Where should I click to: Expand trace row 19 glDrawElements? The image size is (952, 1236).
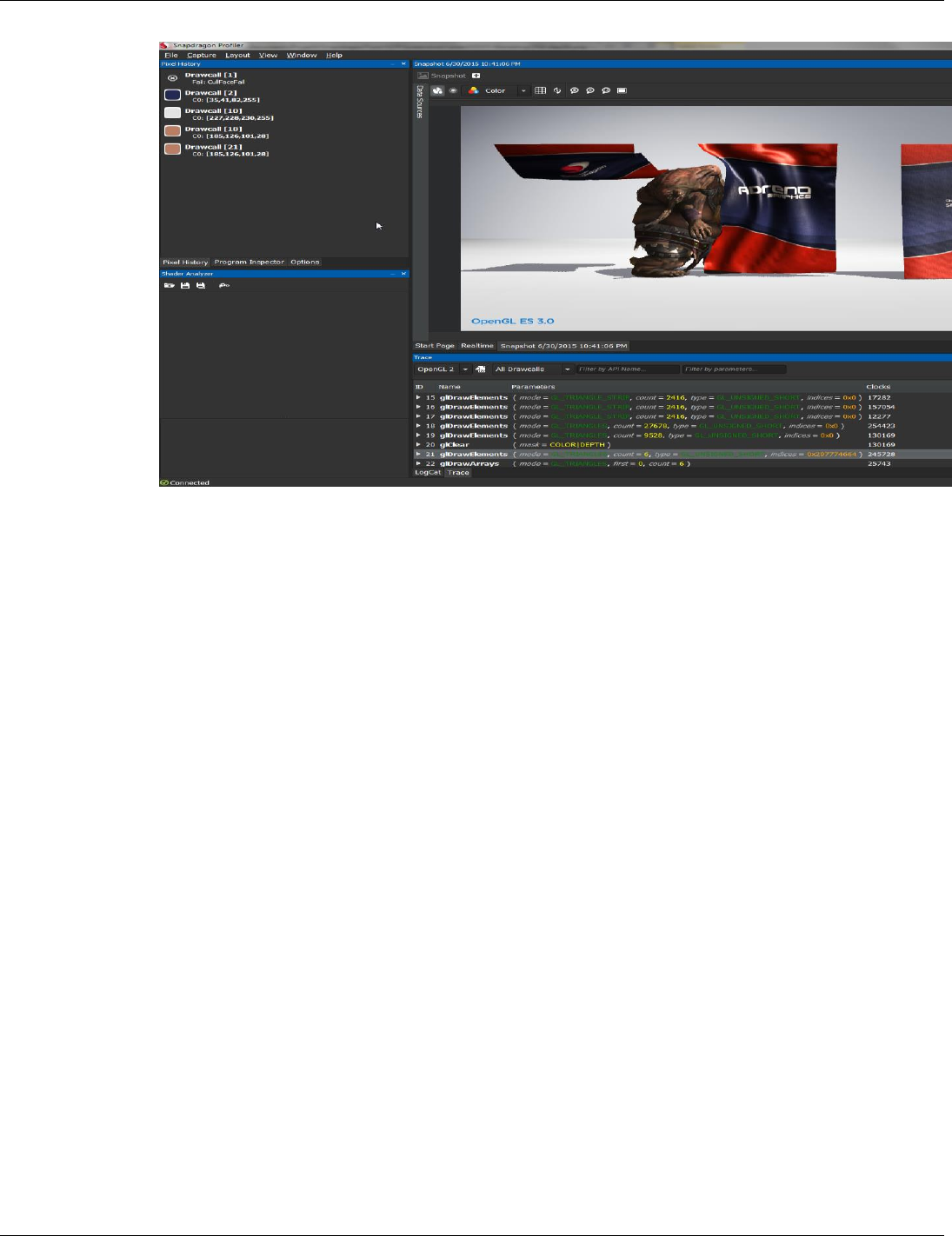(x=418, y=435)
